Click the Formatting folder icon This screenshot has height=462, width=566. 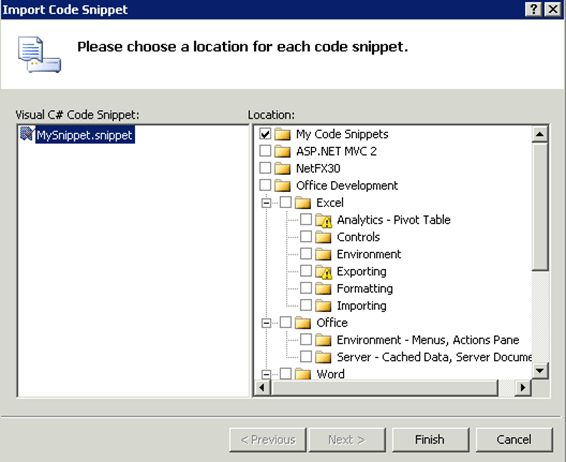[323, 289]
